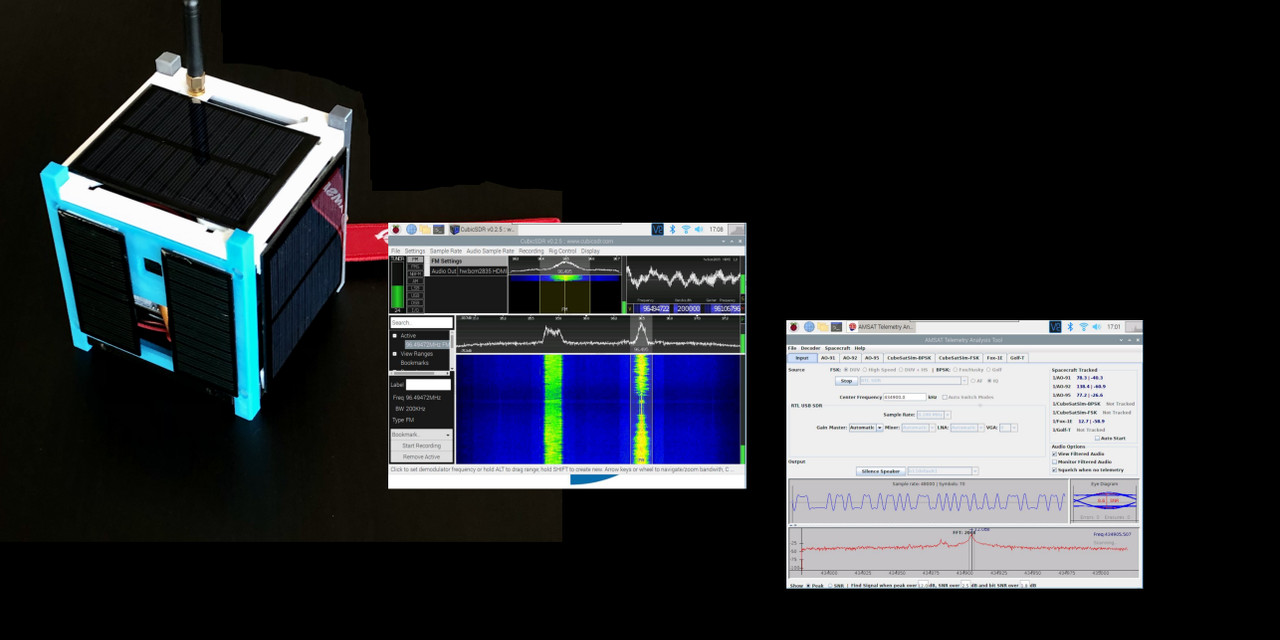Open the Bookmark dropdown in CubicSDR
This screenshot has width=1280, height=640.
[x=421, y=435]
